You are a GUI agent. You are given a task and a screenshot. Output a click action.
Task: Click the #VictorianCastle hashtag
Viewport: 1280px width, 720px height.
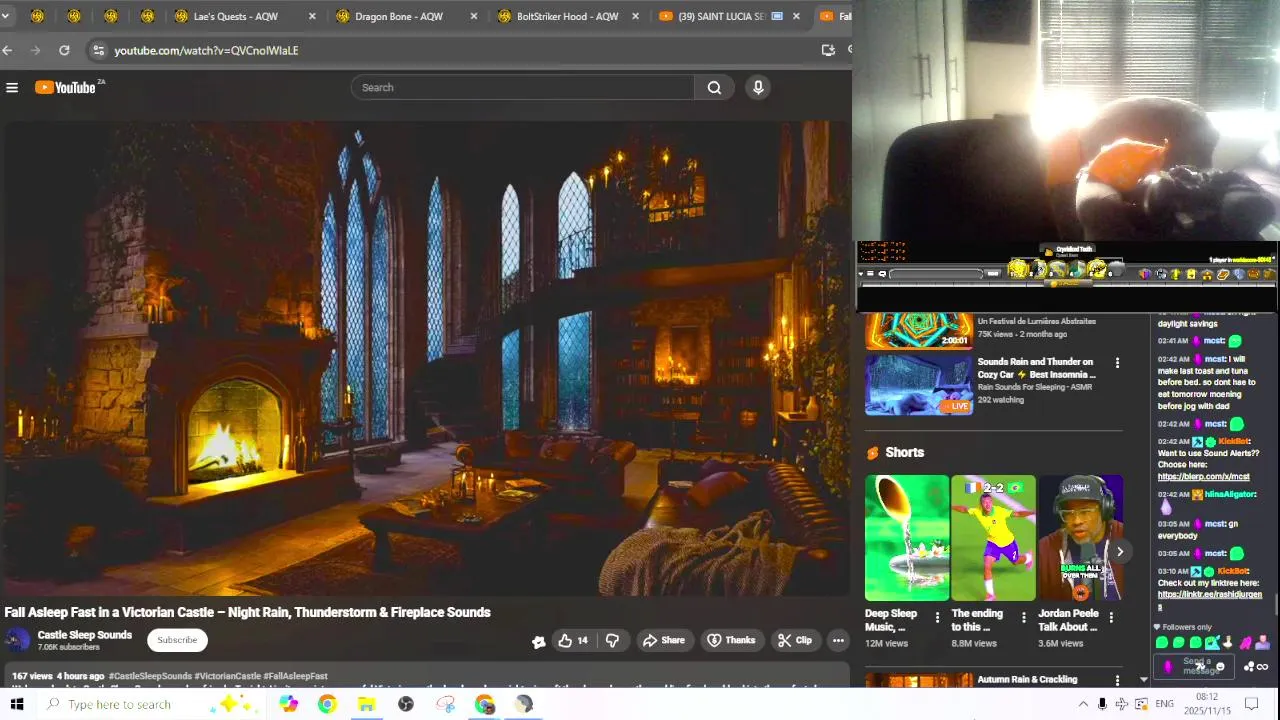point(227,677)
